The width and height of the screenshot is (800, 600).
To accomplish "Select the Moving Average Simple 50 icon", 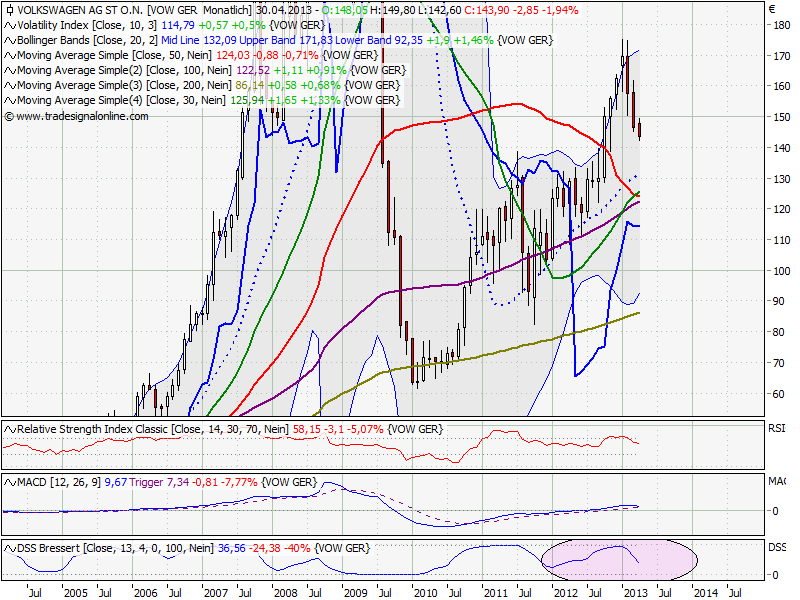I will click(10, 55).
